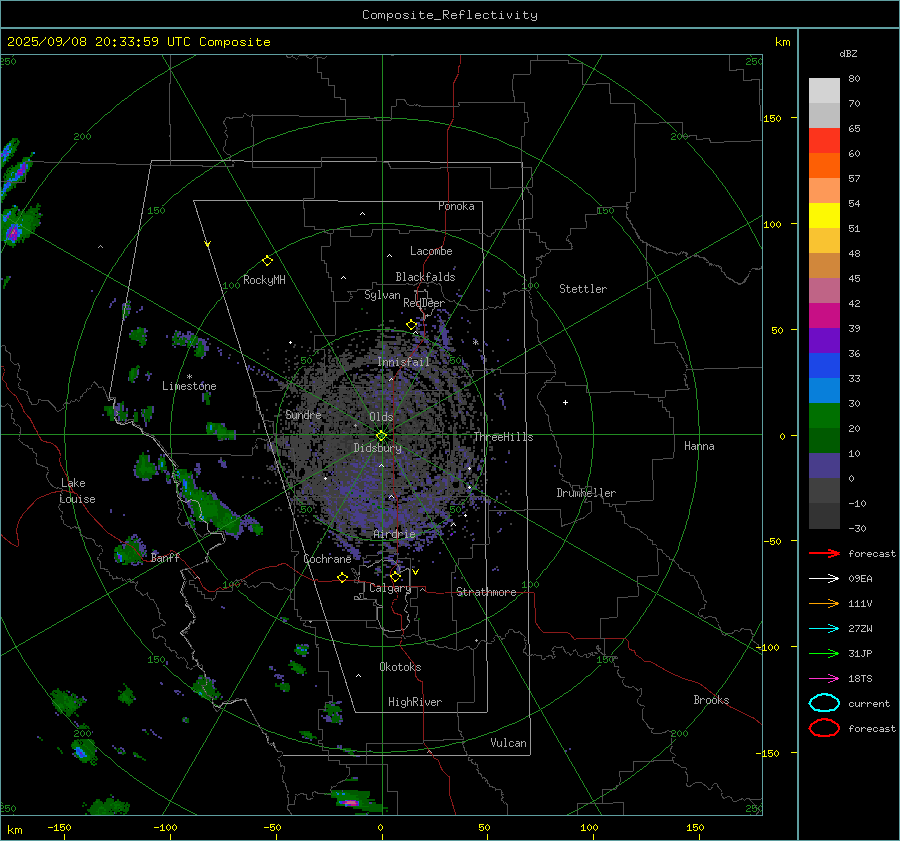The height and width of the screenshot is (841, 900).
Task: Click the Lacombe label
Action: tap(431, 251)
